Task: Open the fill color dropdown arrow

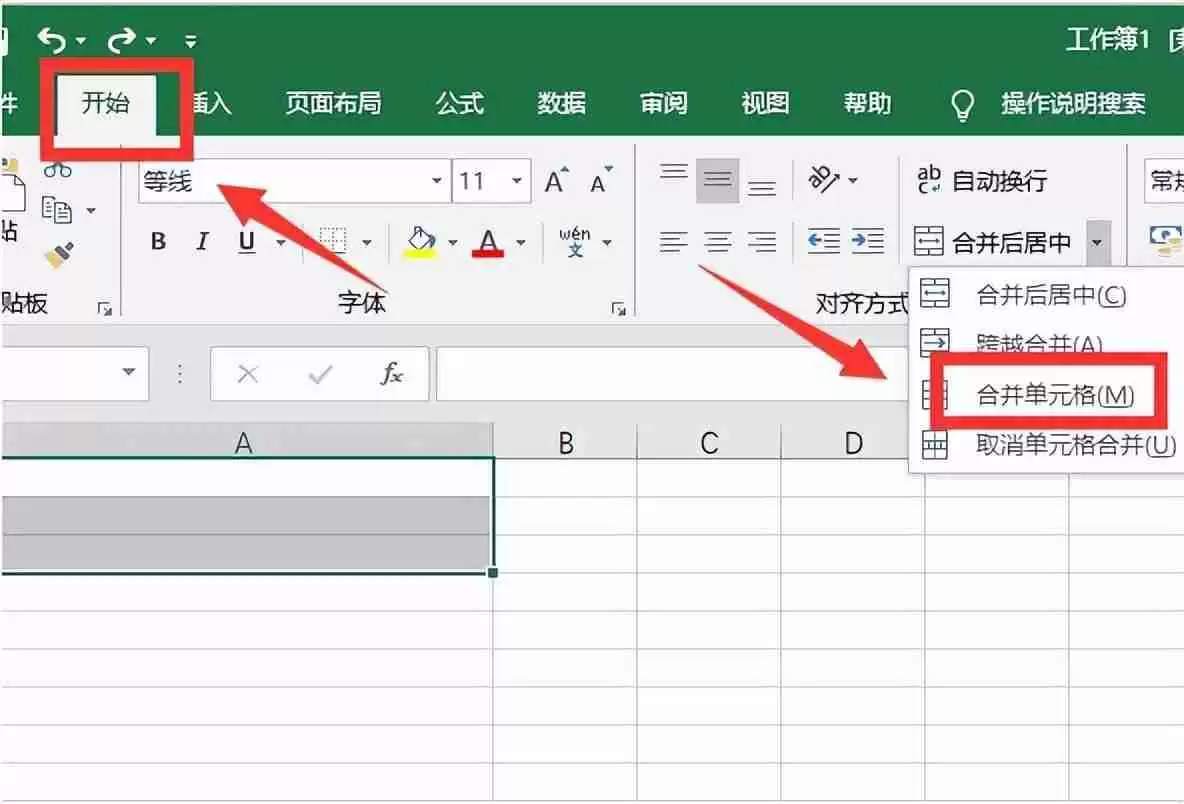Action: point(453,243)
